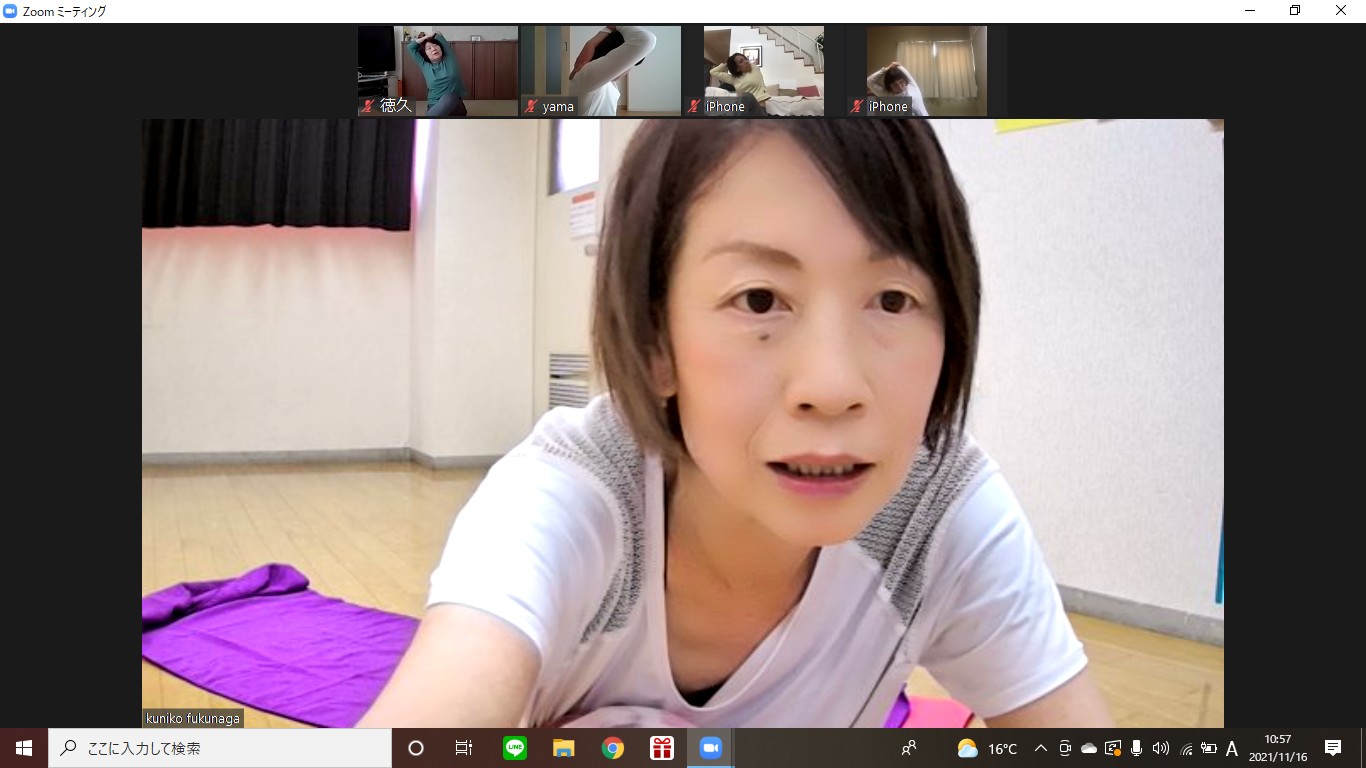Click the battery power icon in the tray
1366x768 pixels.
tap(1209, 748)
